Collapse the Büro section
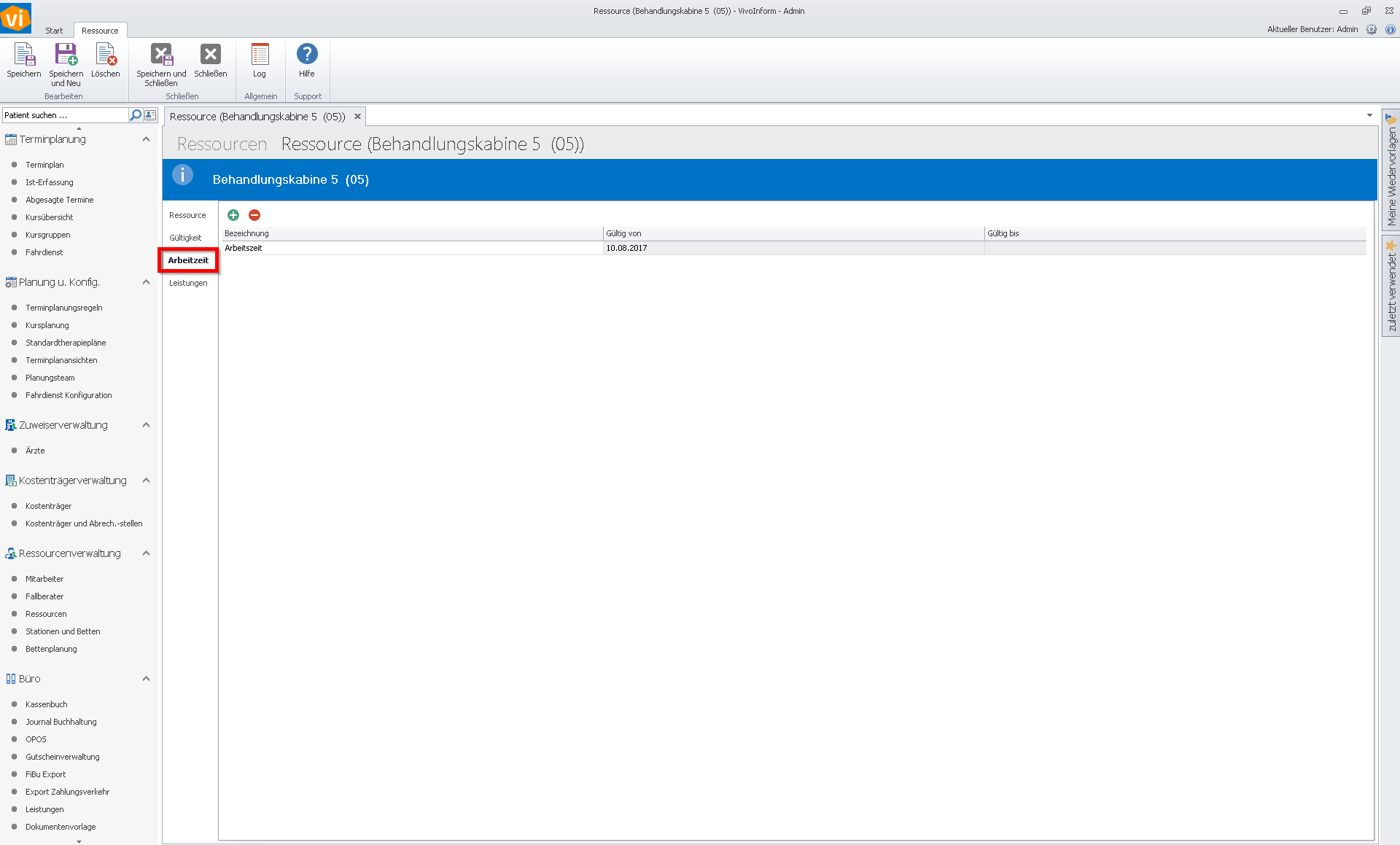Screen dimensions: 1400x845 click(x=146, y=679)
